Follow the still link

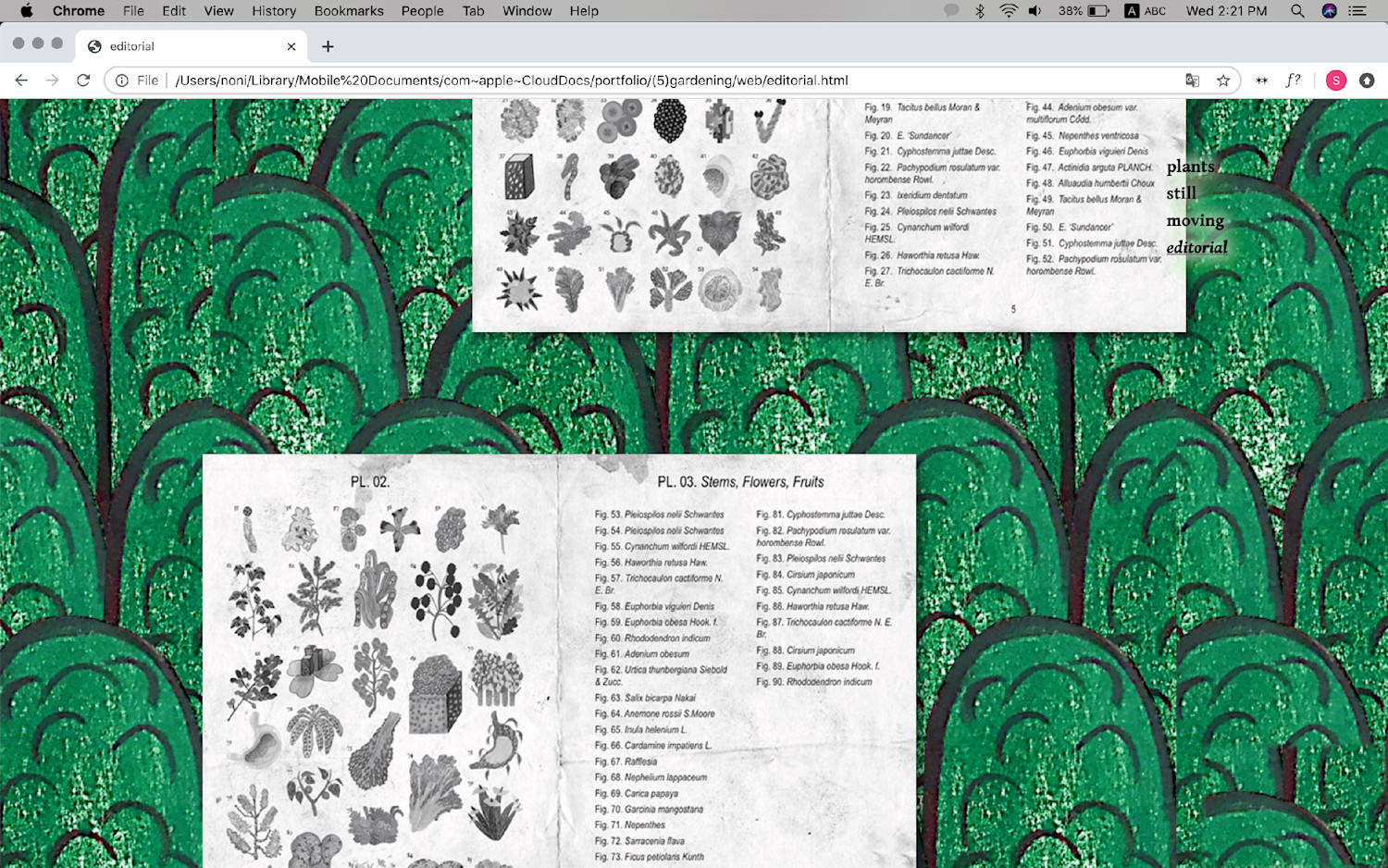tap(1181, 193)
